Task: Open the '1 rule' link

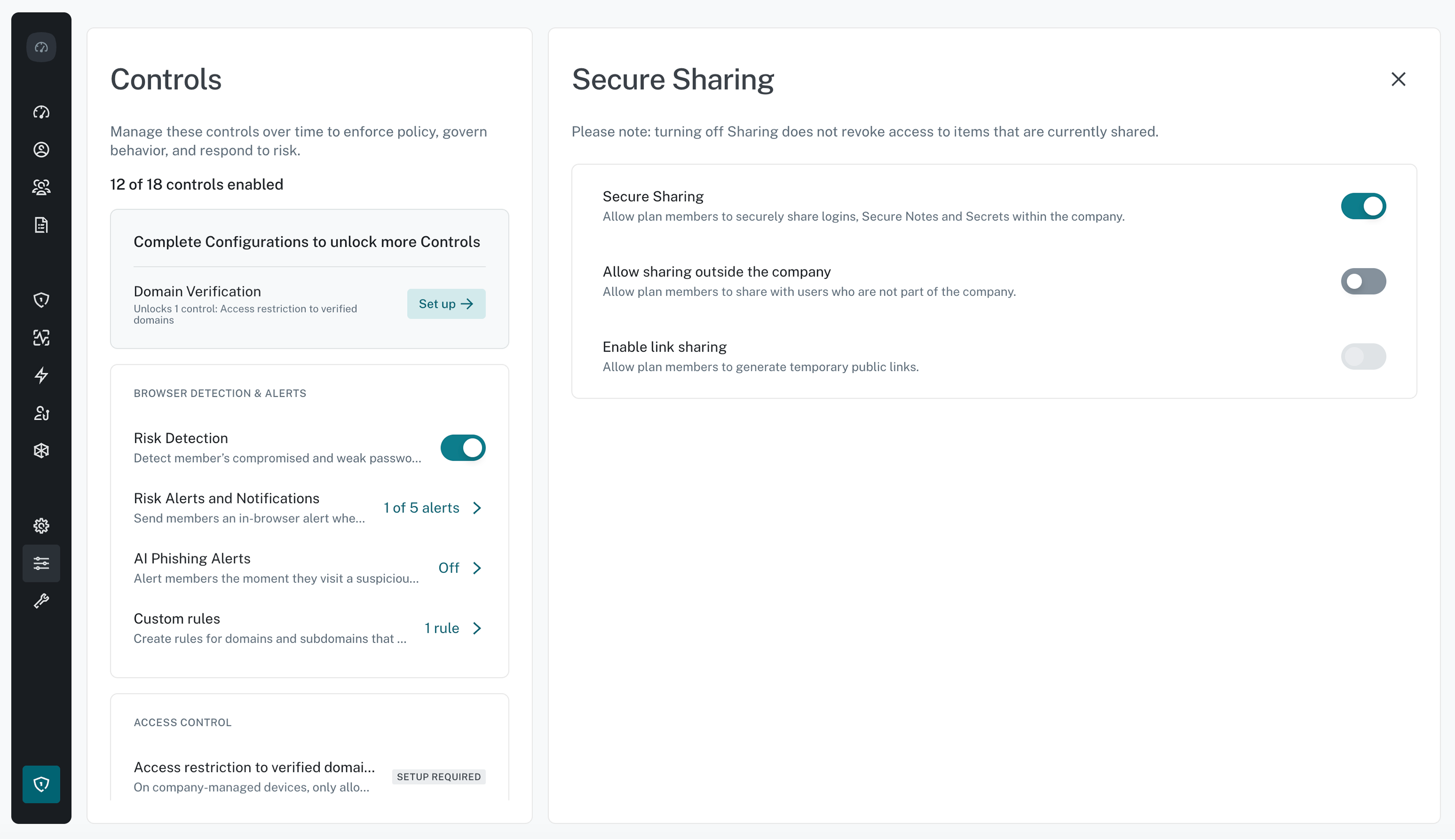Action: tap(441, 628)
